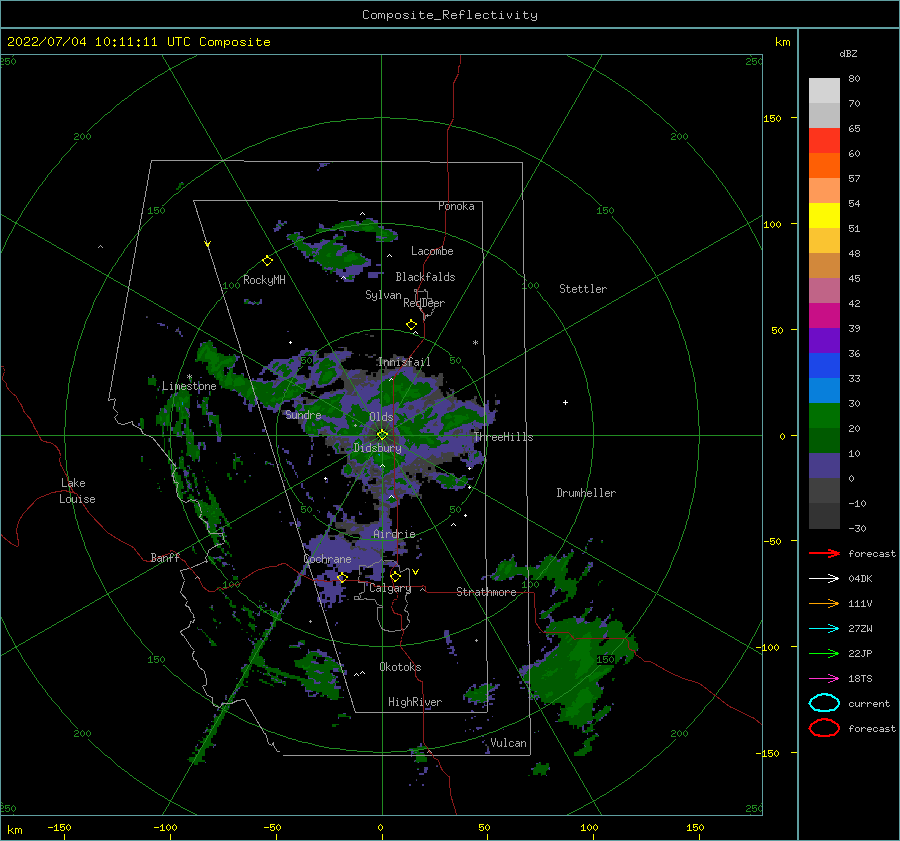This screenshot has width=900, height=841.
Task: Click the Sundre town label
Action: pyautogui.click(x=303, y=414)
